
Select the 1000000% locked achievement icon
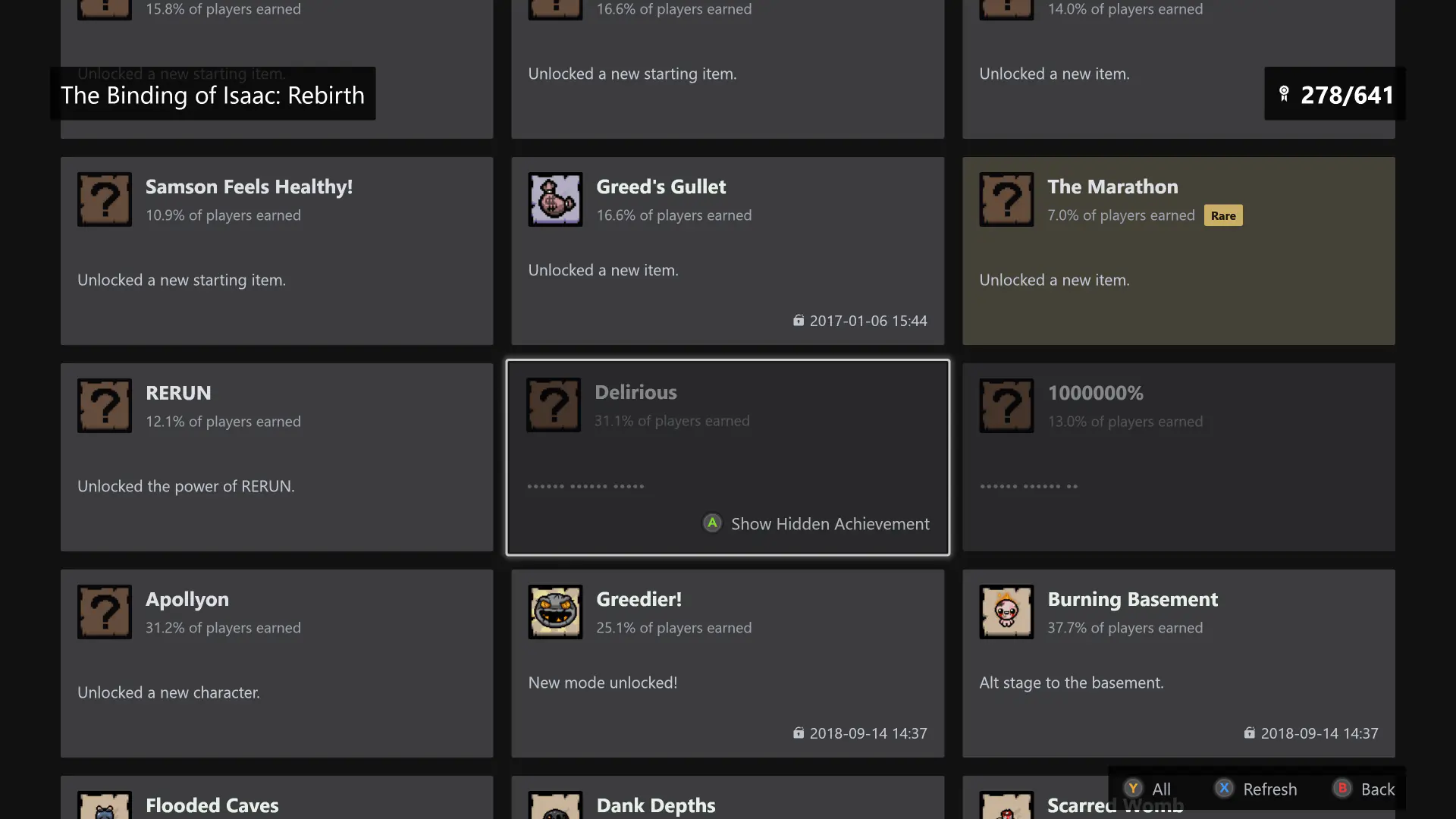pos(1006,406)
